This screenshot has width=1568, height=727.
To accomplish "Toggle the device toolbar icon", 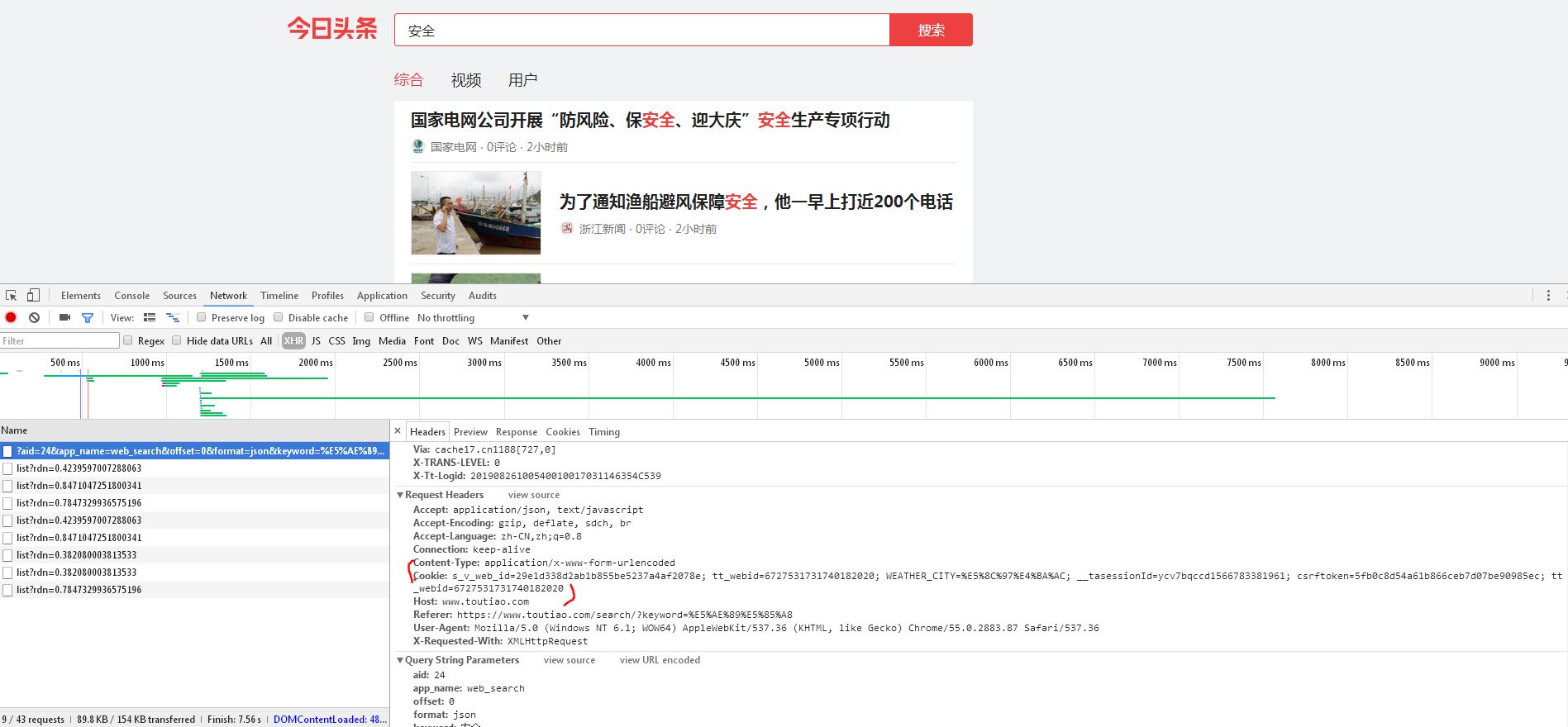I will click(33, 296).
